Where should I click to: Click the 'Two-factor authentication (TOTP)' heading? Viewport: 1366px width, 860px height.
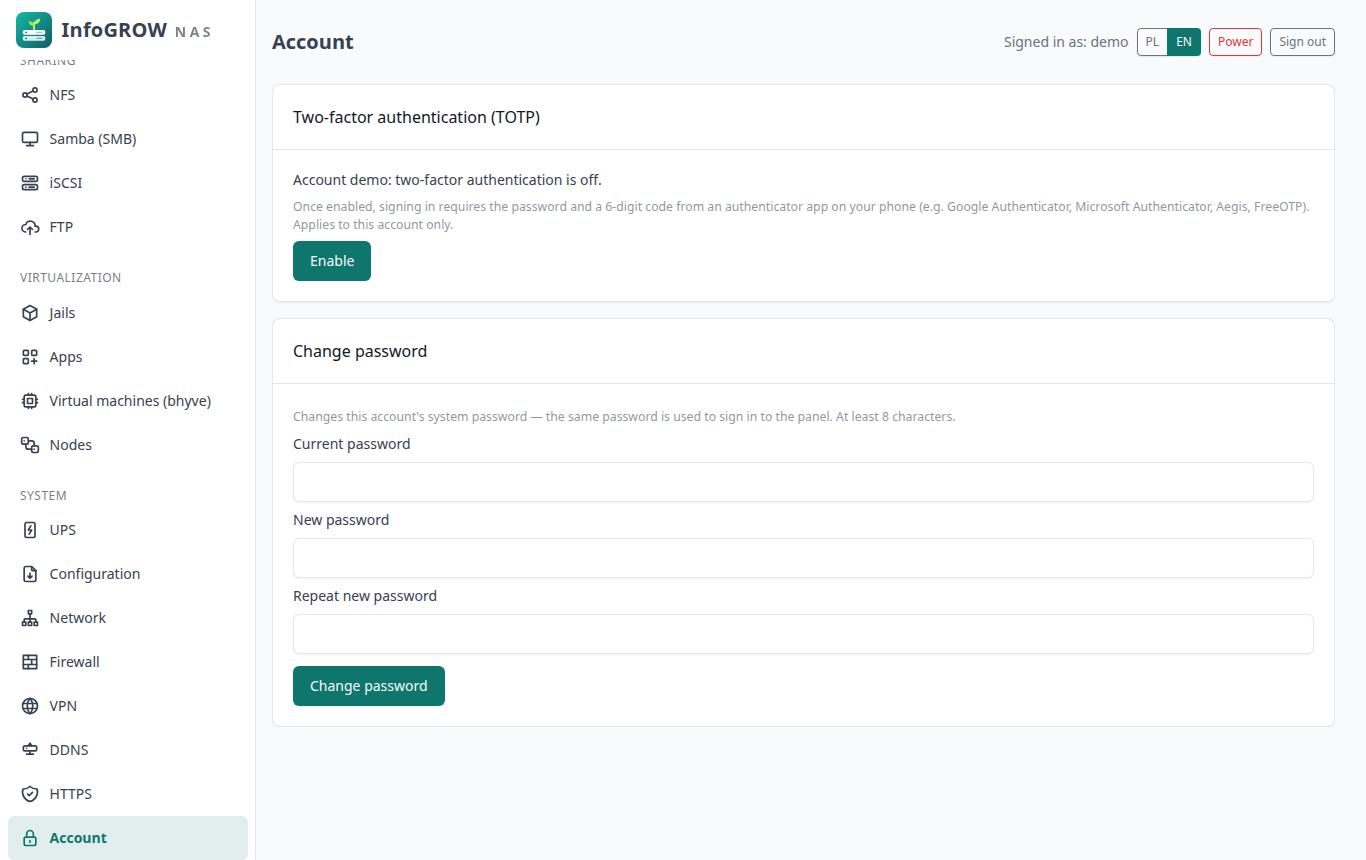click(x=416, y=117)
